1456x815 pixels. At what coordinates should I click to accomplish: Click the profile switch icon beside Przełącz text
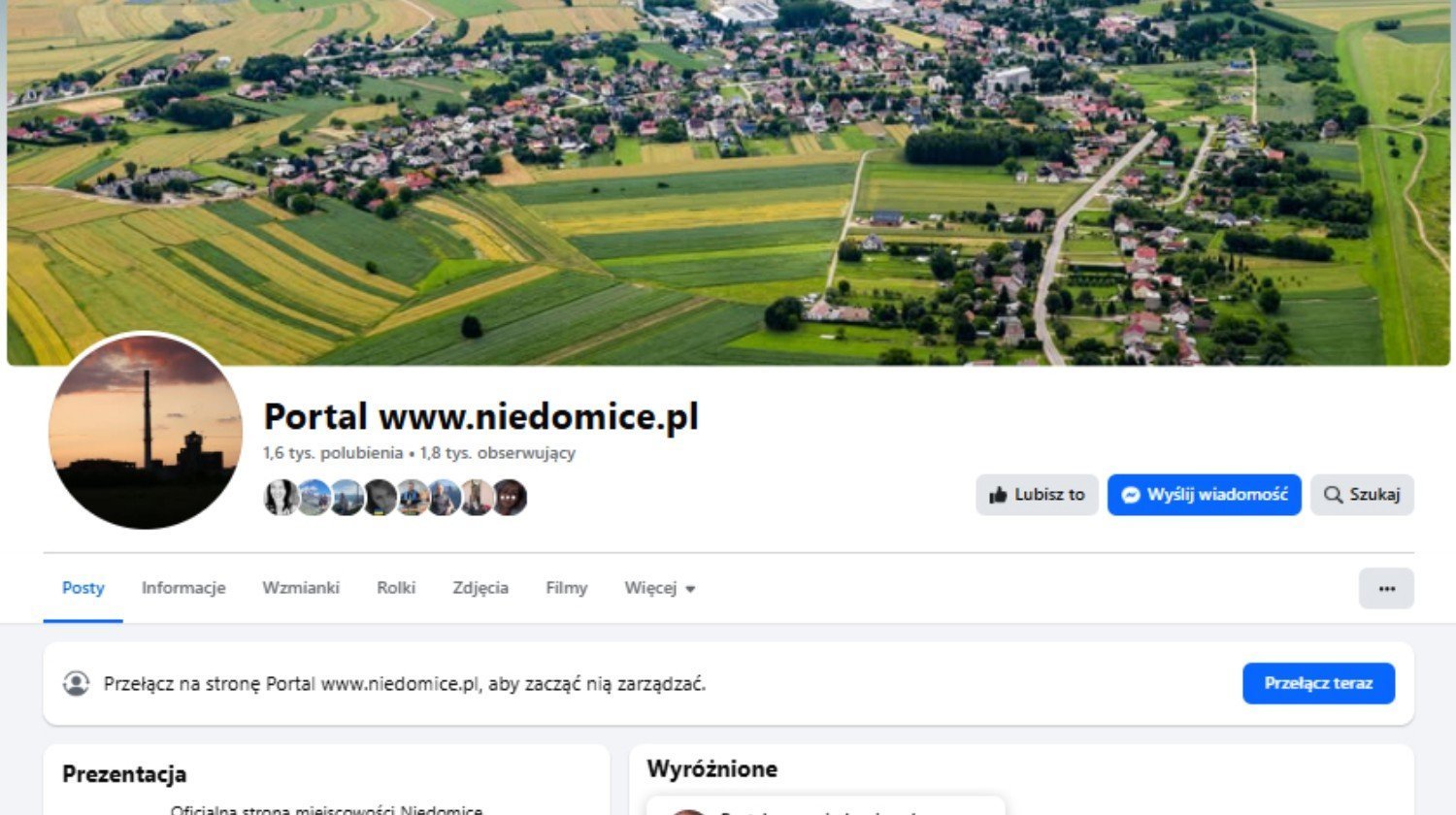pyautogui.click(x=77, y=683)
